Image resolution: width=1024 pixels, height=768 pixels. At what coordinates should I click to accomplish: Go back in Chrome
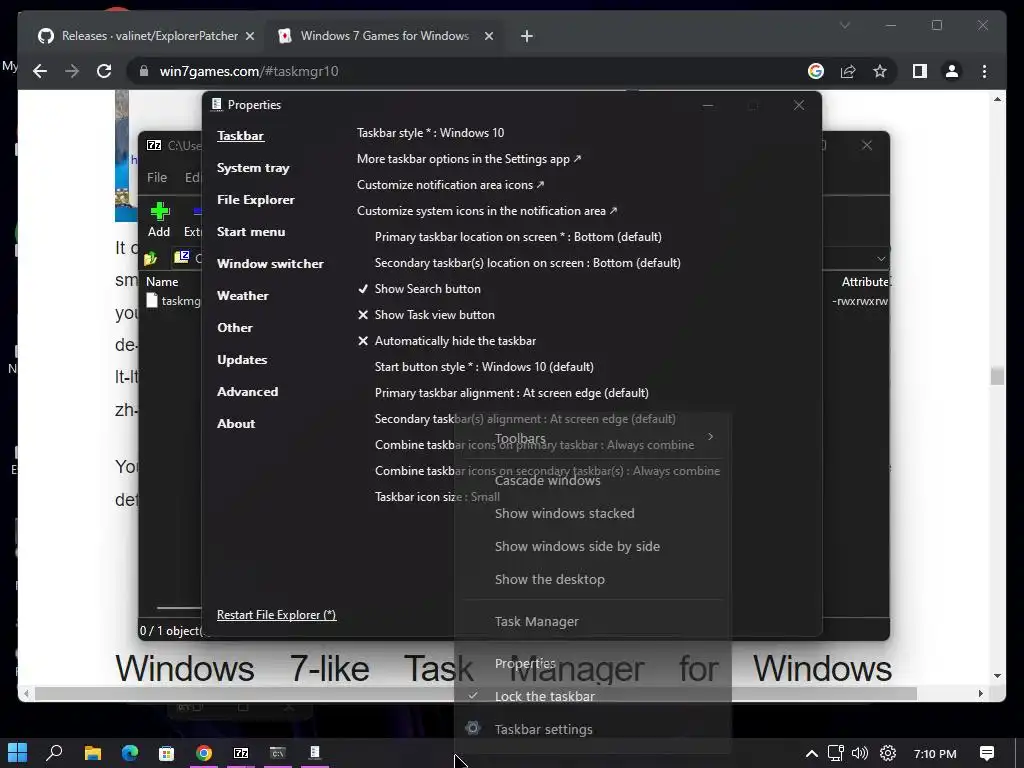[40, 71]
